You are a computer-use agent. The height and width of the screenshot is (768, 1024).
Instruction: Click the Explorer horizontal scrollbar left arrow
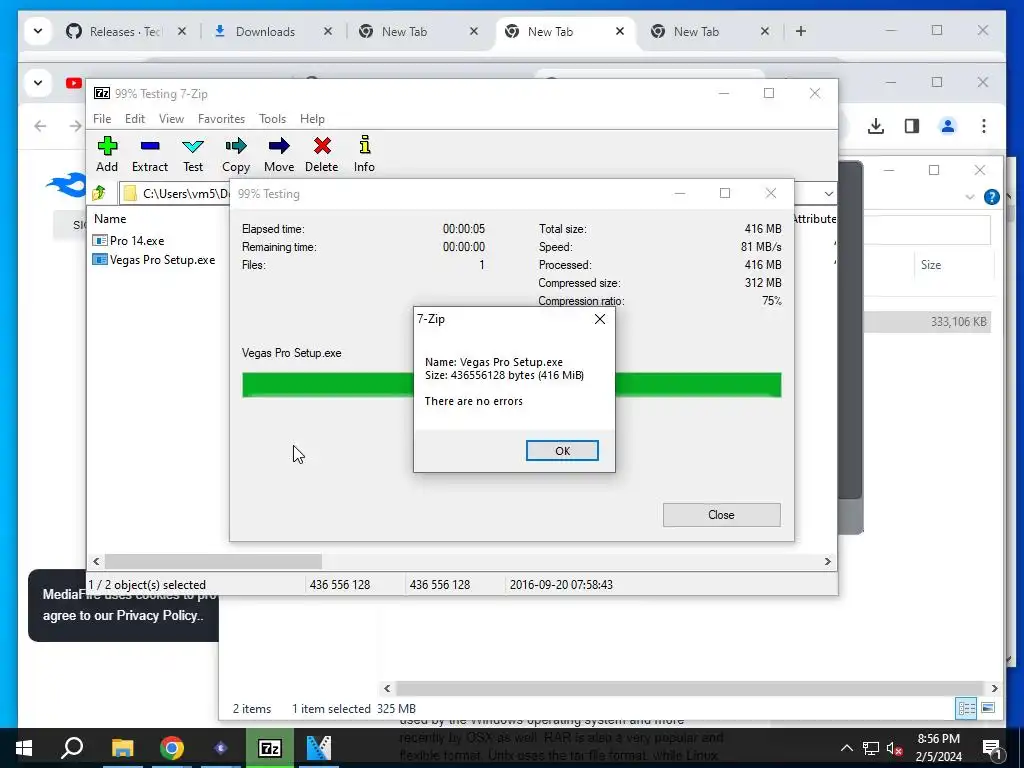pos(387,688)
